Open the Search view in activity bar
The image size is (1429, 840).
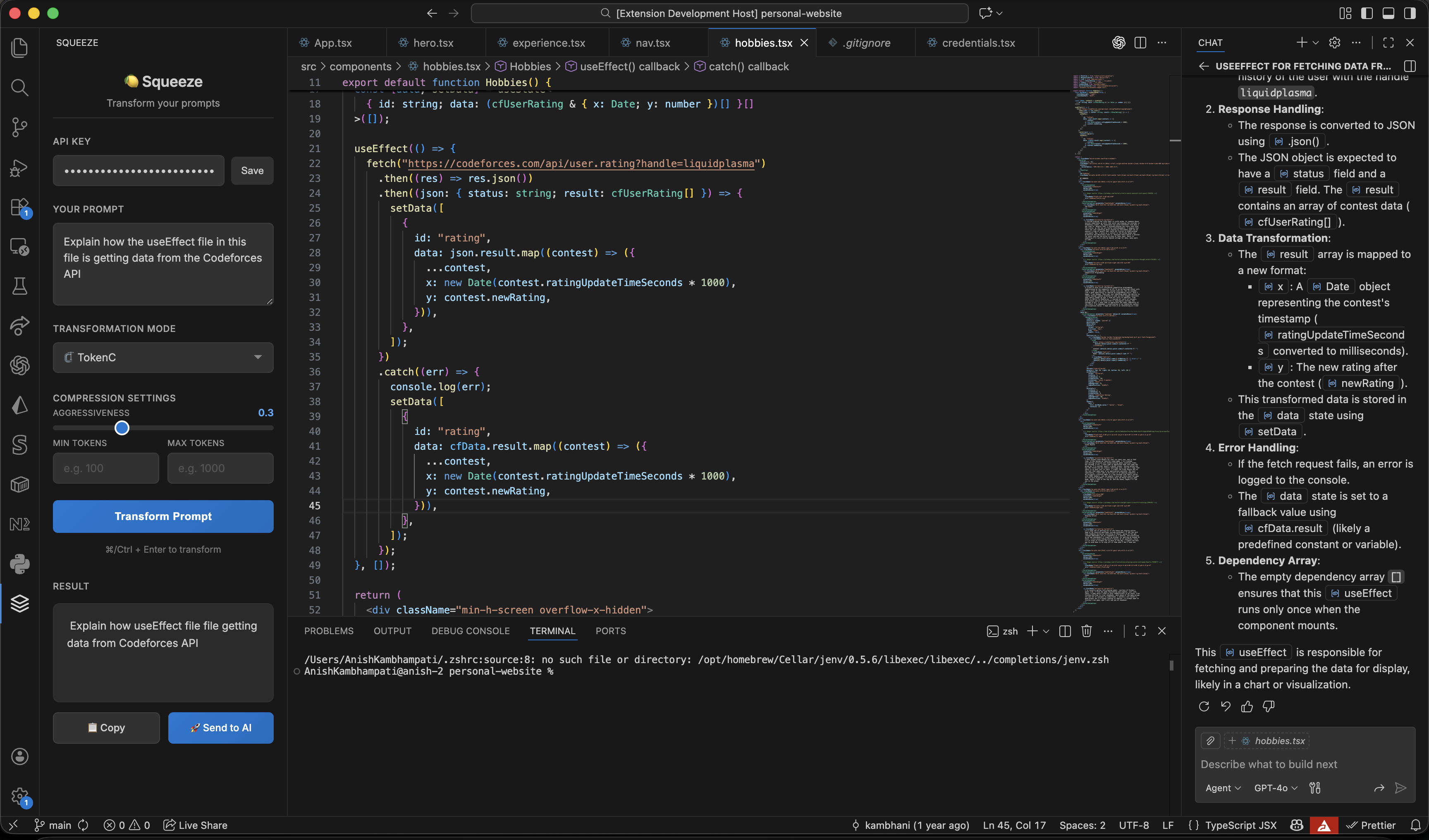click(x=19, y=87)
